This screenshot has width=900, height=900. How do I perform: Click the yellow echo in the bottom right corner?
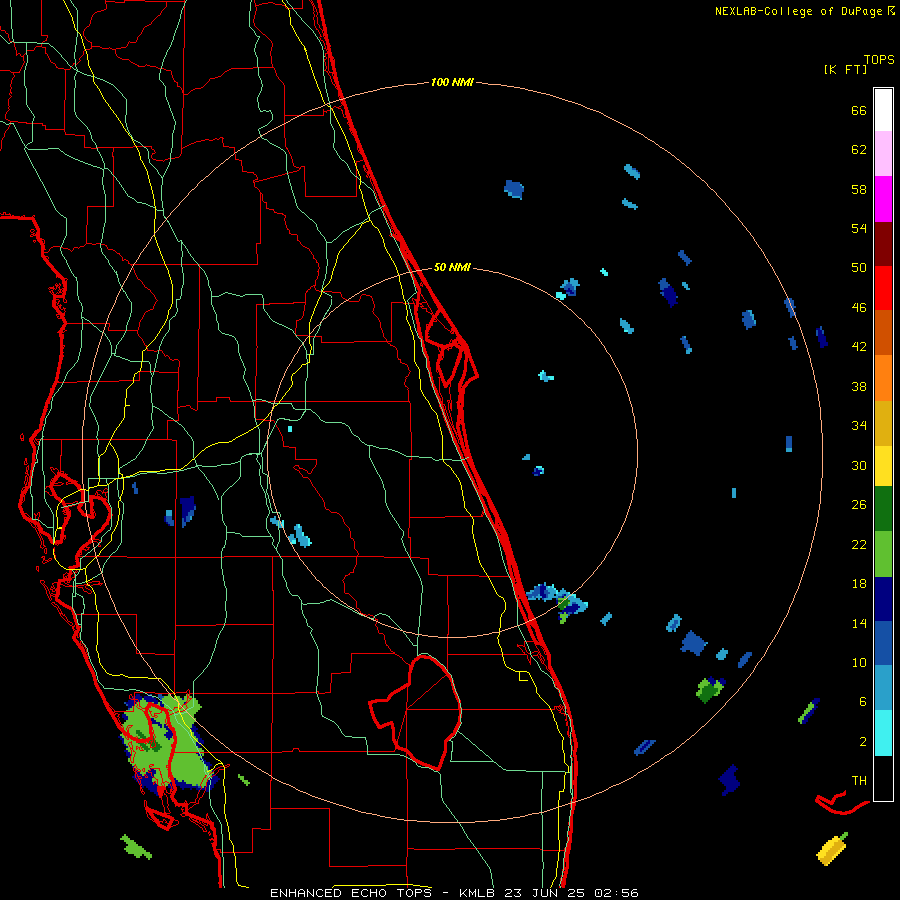[x=831, y=848]
